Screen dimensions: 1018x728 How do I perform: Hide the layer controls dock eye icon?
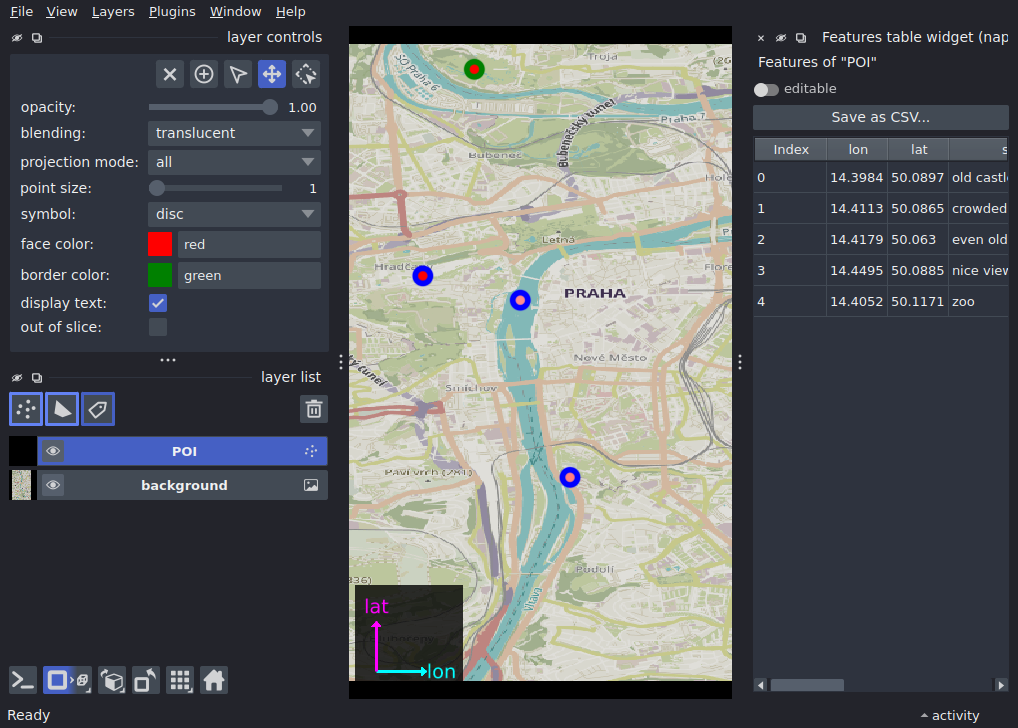[x=18, y=38]
